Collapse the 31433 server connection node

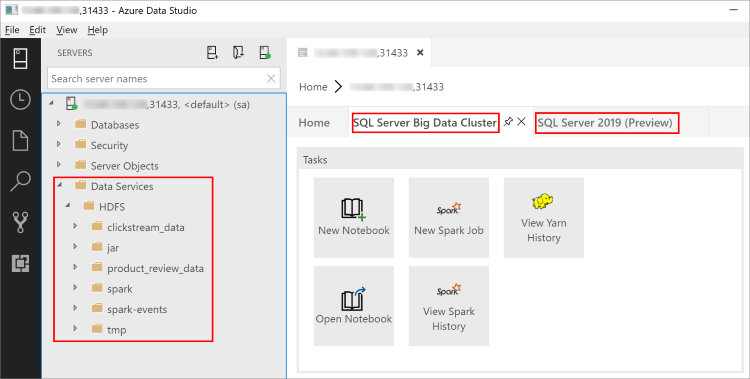[51, 103]
